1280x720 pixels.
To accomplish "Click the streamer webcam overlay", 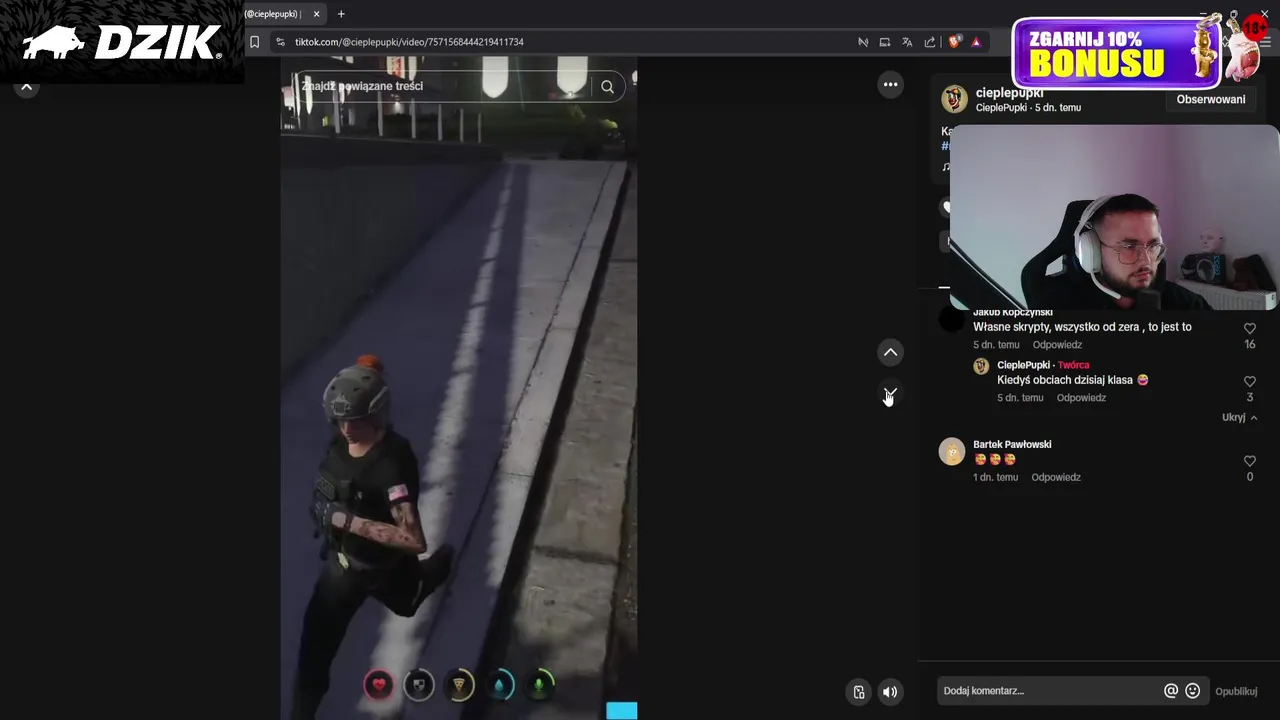I will (1114, 218).
